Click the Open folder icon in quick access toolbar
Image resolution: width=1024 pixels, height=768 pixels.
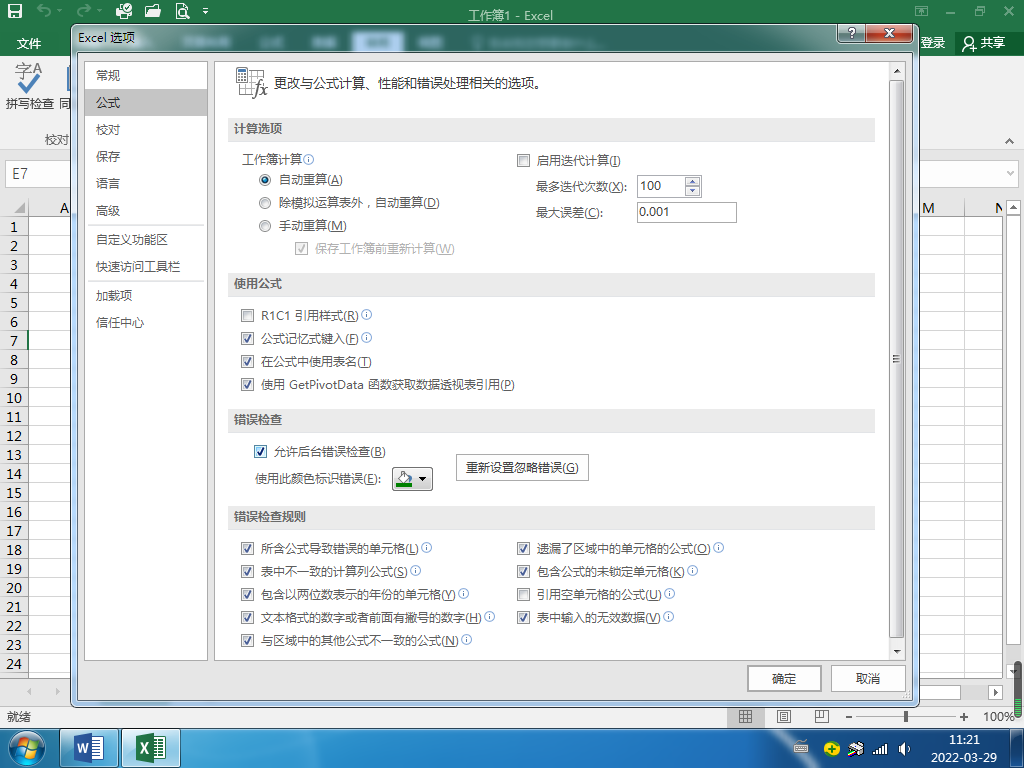(153, 11)
